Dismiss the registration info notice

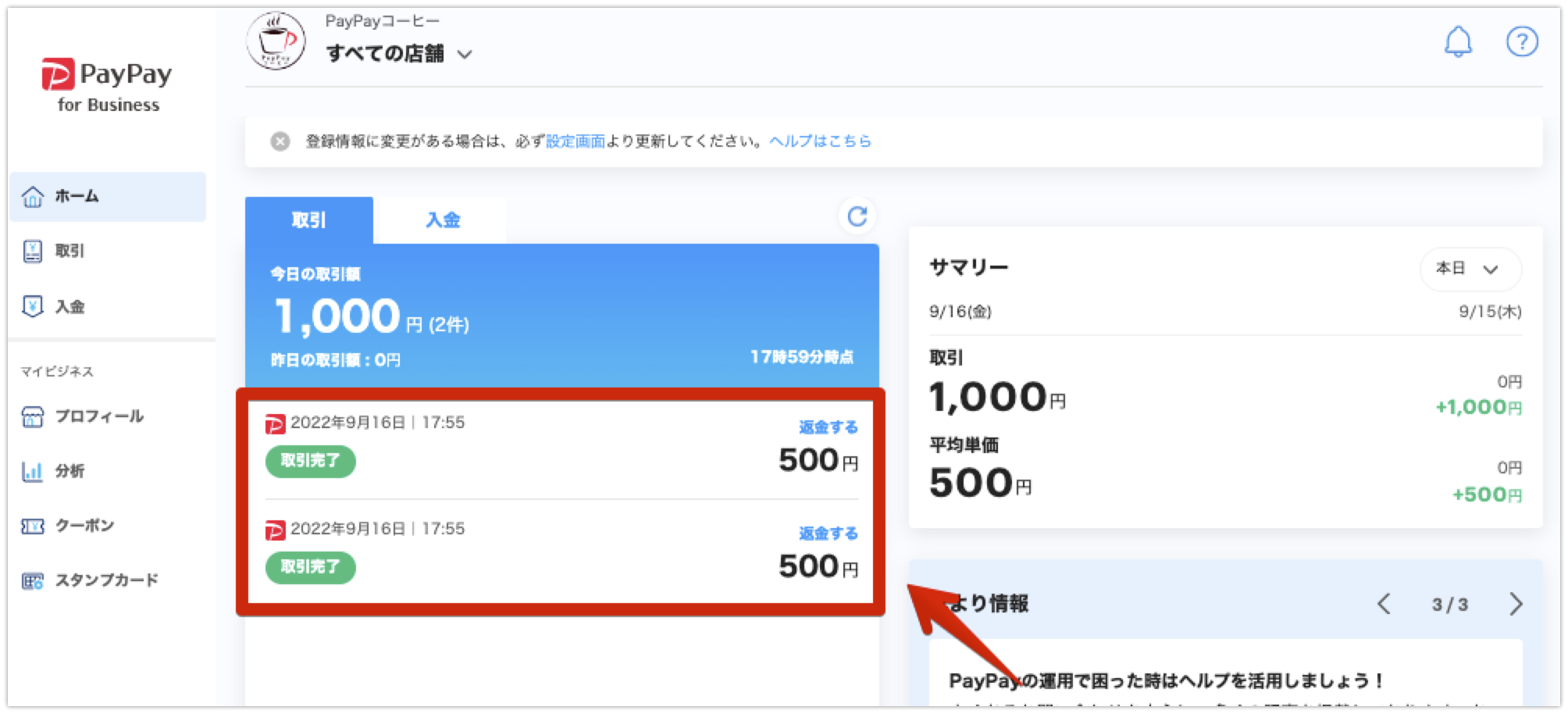pyautogui.click(x=280, y=141)
